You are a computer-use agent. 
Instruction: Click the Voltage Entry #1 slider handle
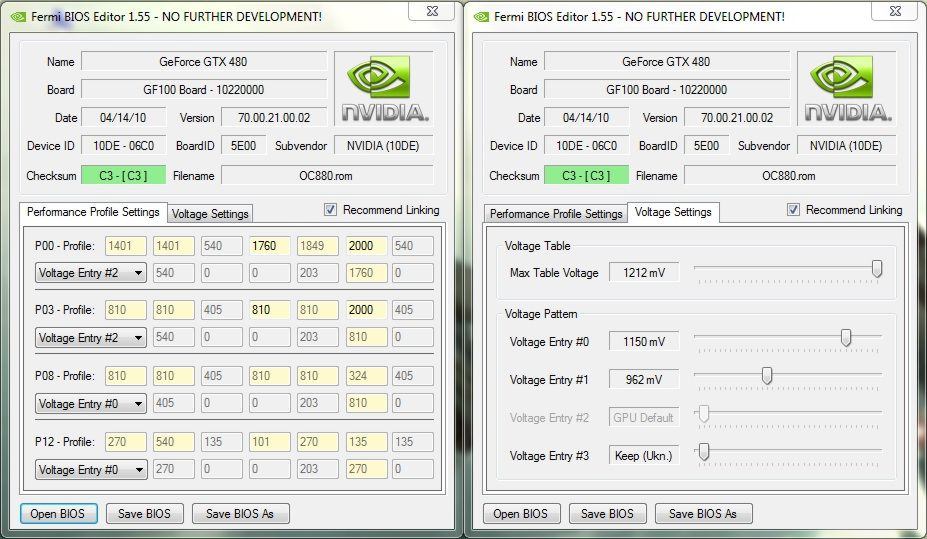(x=767, y=375)
